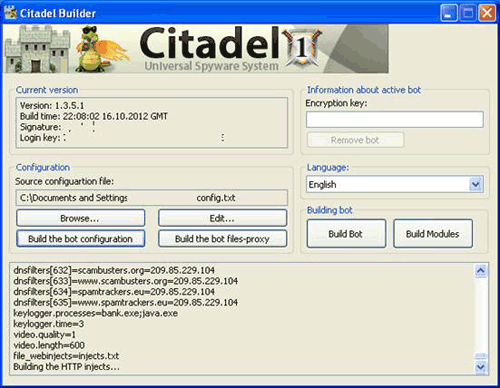
Task: Minimize the Citadel Builder window
Action: coord(448,13)
